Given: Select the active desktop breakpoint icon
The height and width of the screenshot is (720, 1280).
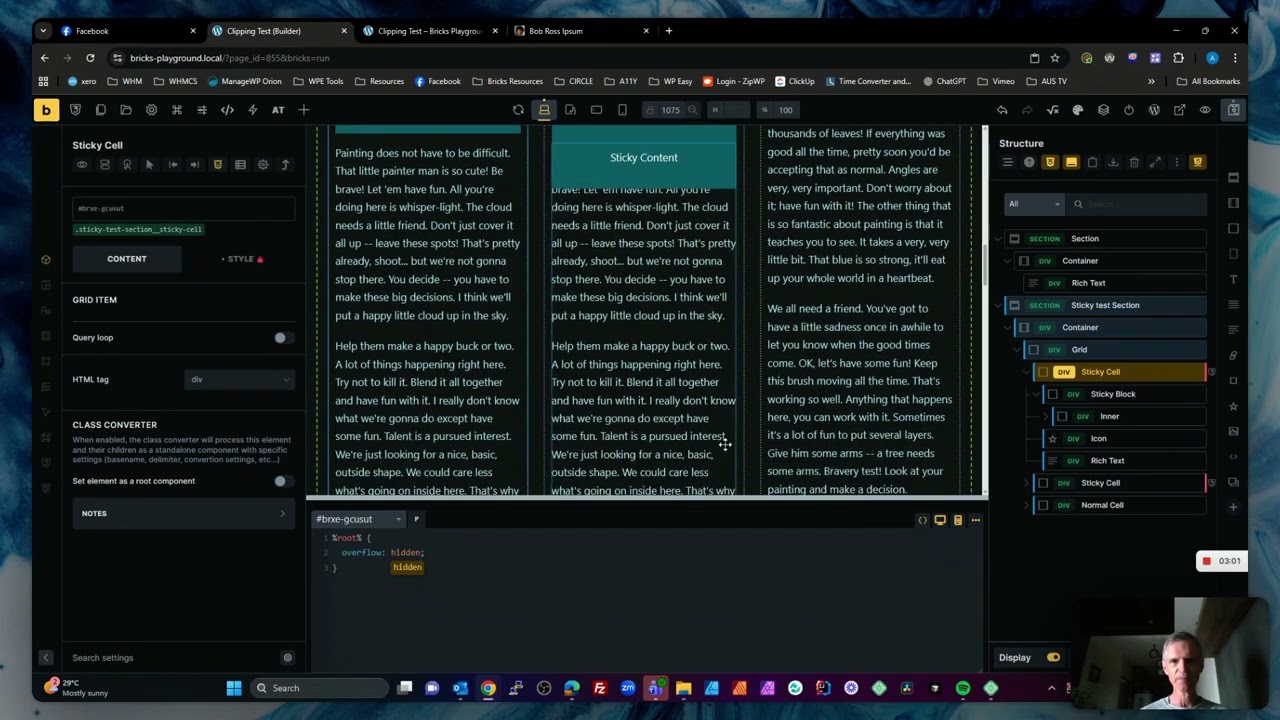Looking at the screenshot, I should point(544,110).
